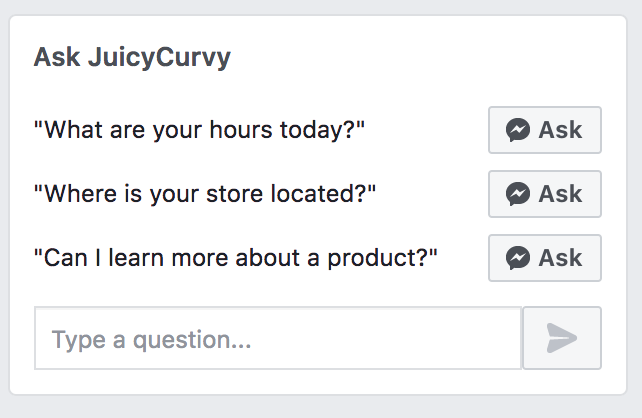
Task: Click the paper plane send icon
Action: (x=562, y=338)
